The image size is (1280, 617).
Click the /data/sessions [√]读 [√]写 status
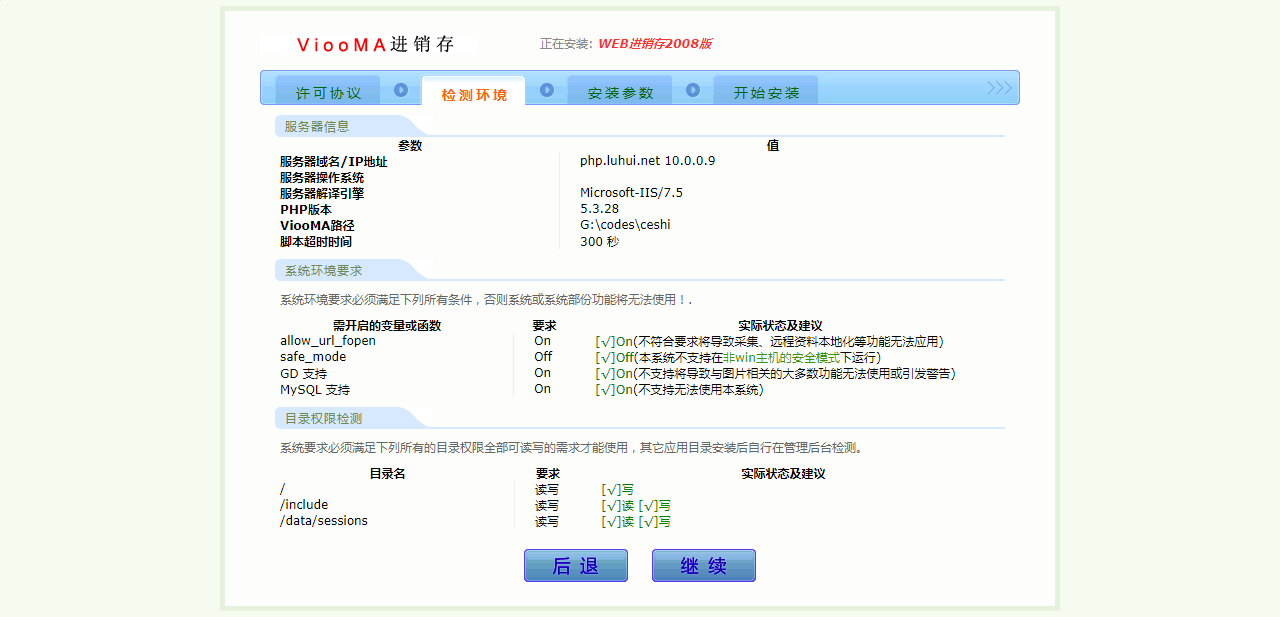636,522
